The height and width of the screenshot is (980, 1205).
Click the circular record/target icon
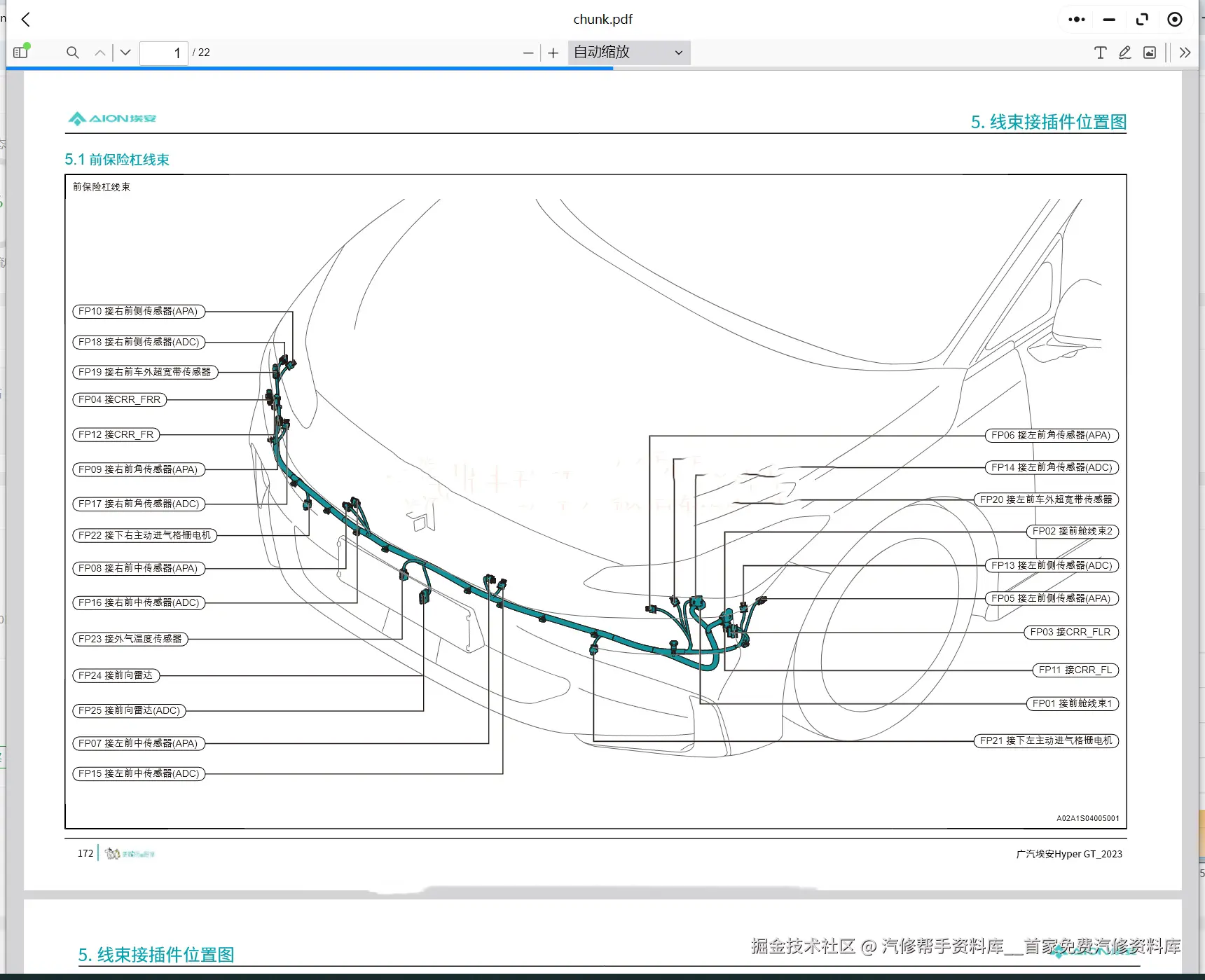pos(1175,20)
